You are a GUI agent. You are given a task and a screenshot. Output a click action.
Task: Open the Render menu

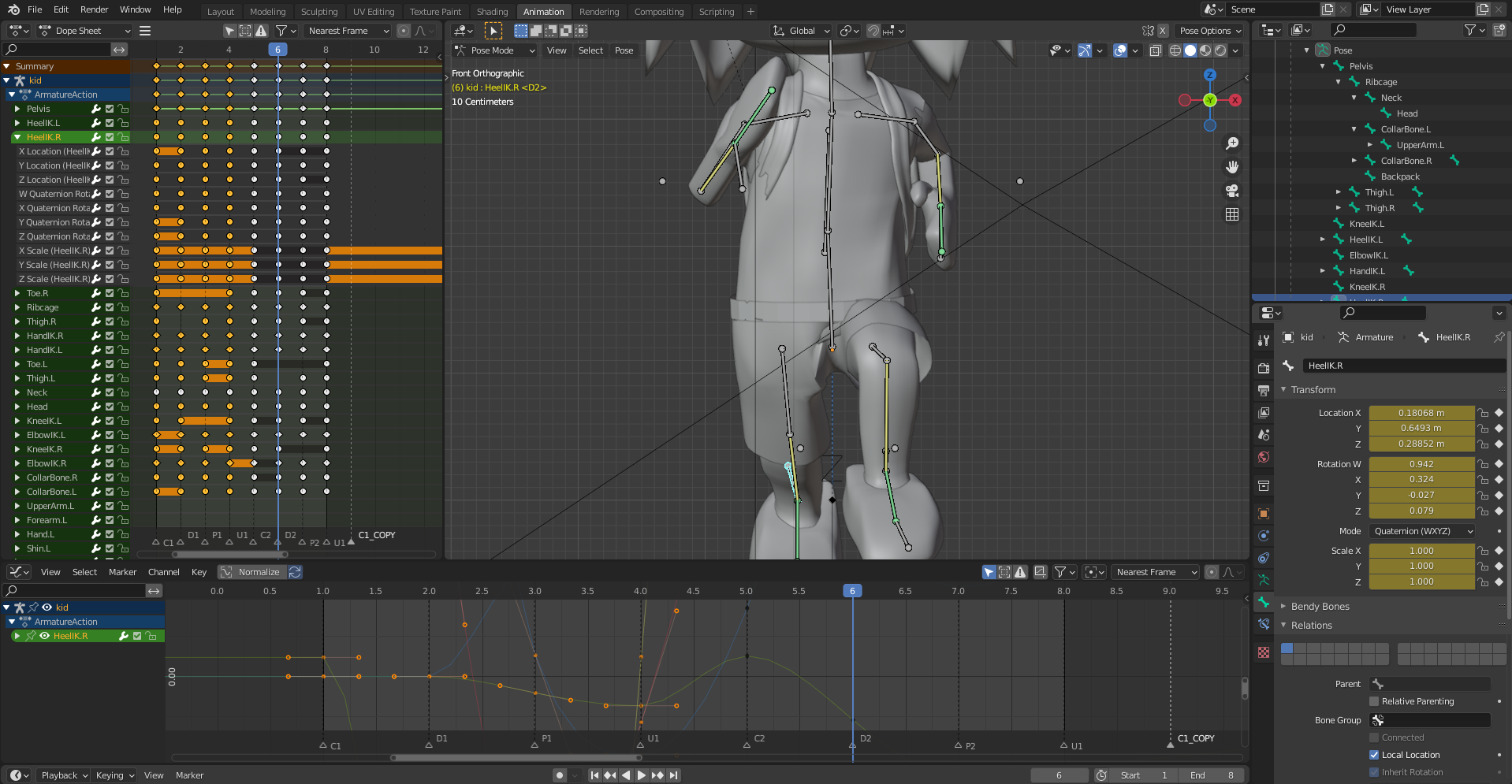(95, 9)
